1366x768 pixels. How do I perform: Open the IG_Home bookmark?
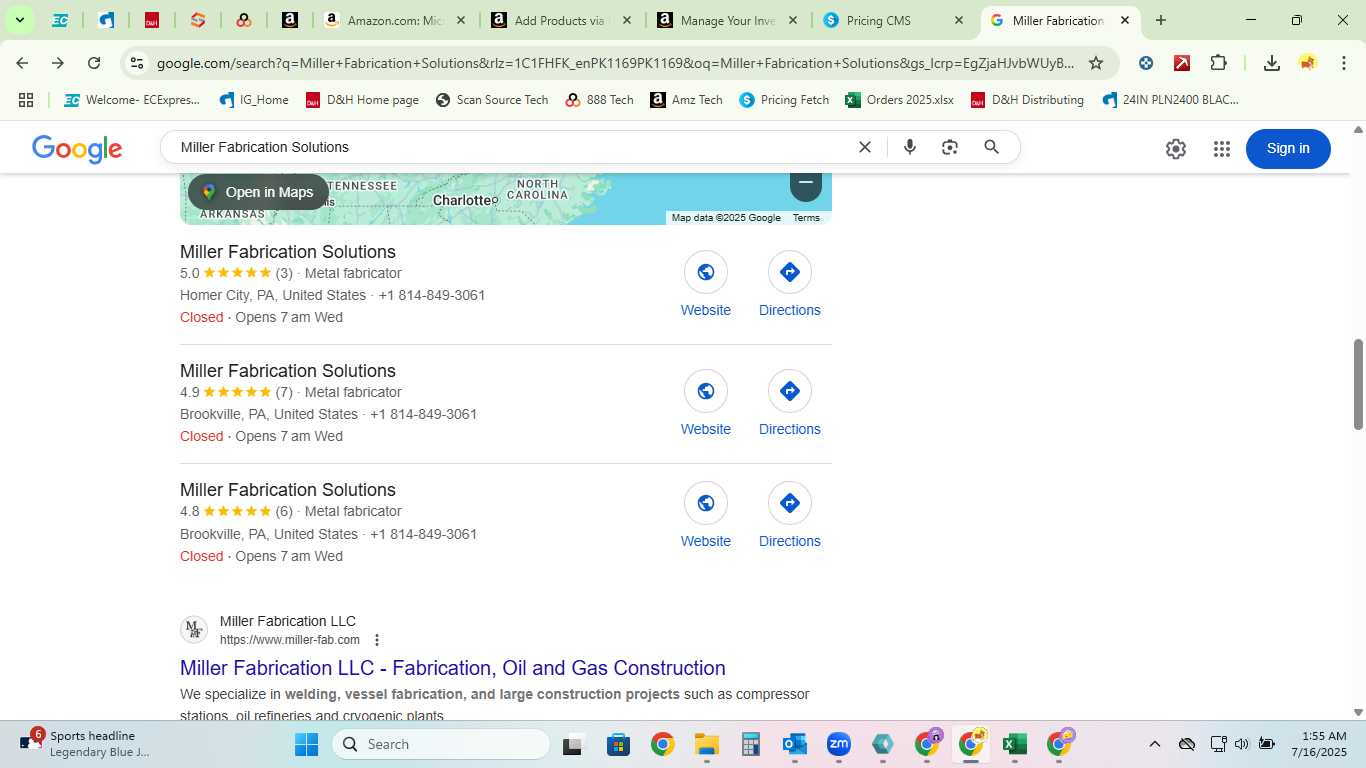(254, 100)
